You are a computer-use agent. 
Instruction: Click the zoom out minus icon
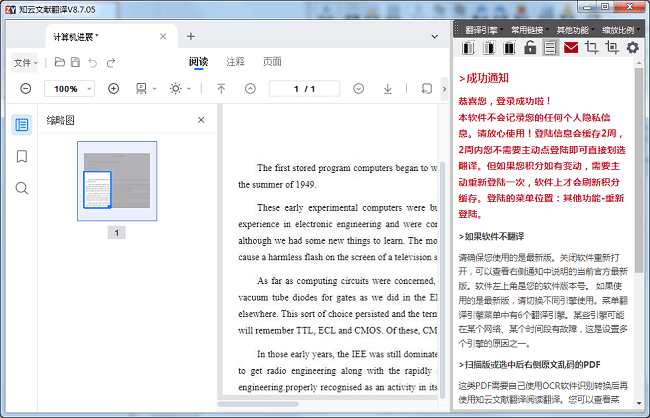click(26, 89)
